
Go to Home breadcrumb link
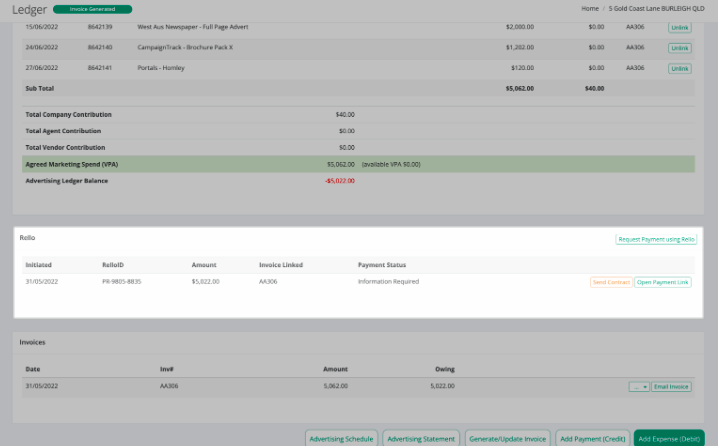(x=590, y=9)
